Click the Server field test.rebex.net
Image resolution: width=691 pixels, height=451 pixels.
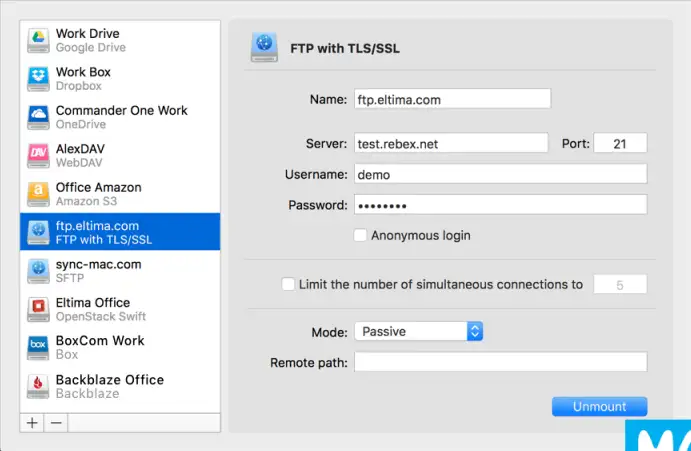point(451,143)
